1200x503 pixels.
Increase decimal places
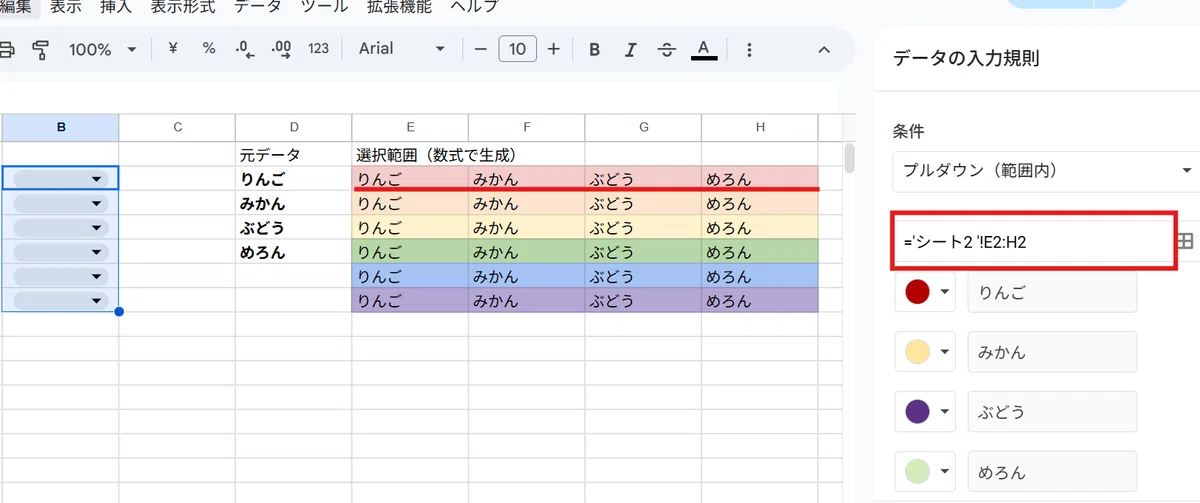[281, 48]
